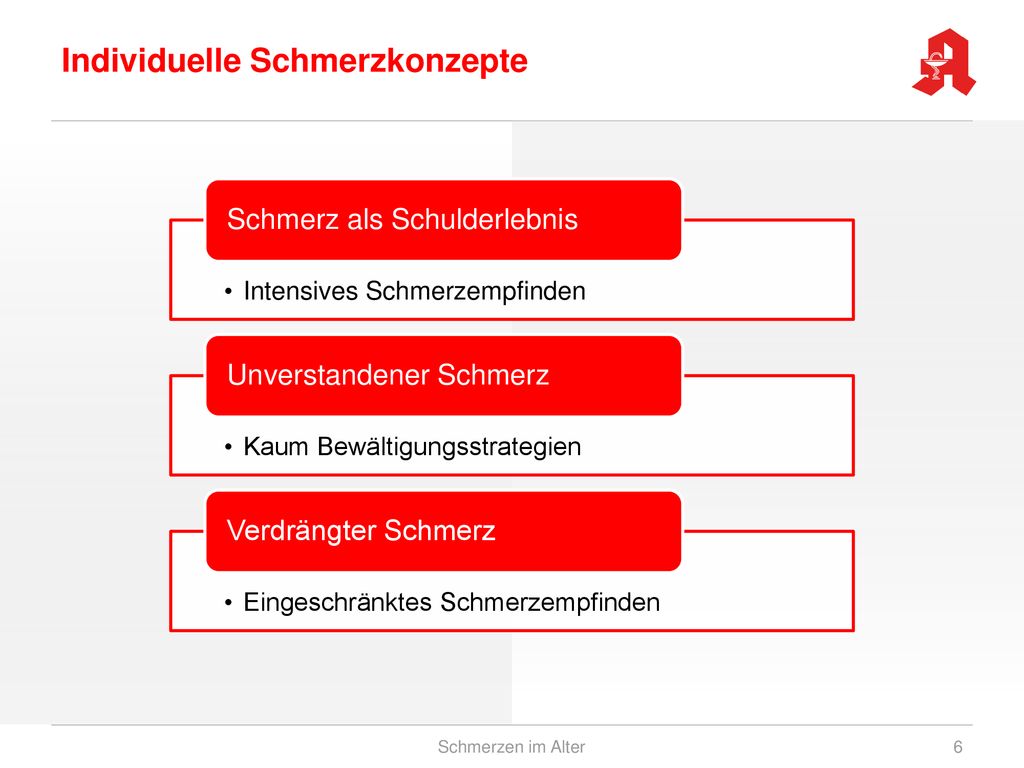Click the Unverstandener Schmerz red box
The width and height of the screenshot is (1024, 768).
[443, 376]
